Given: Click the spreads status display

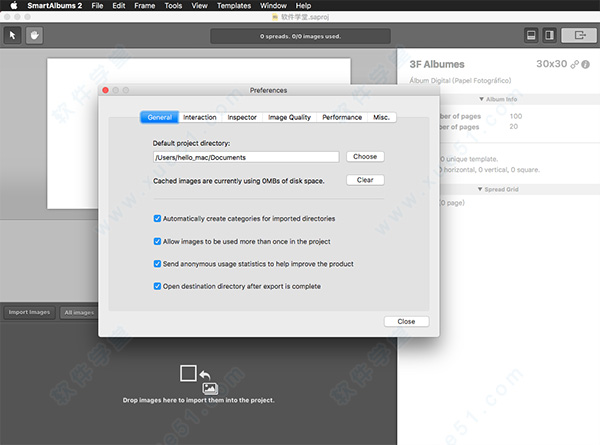Looking at the screenshot, I should 300,36.
